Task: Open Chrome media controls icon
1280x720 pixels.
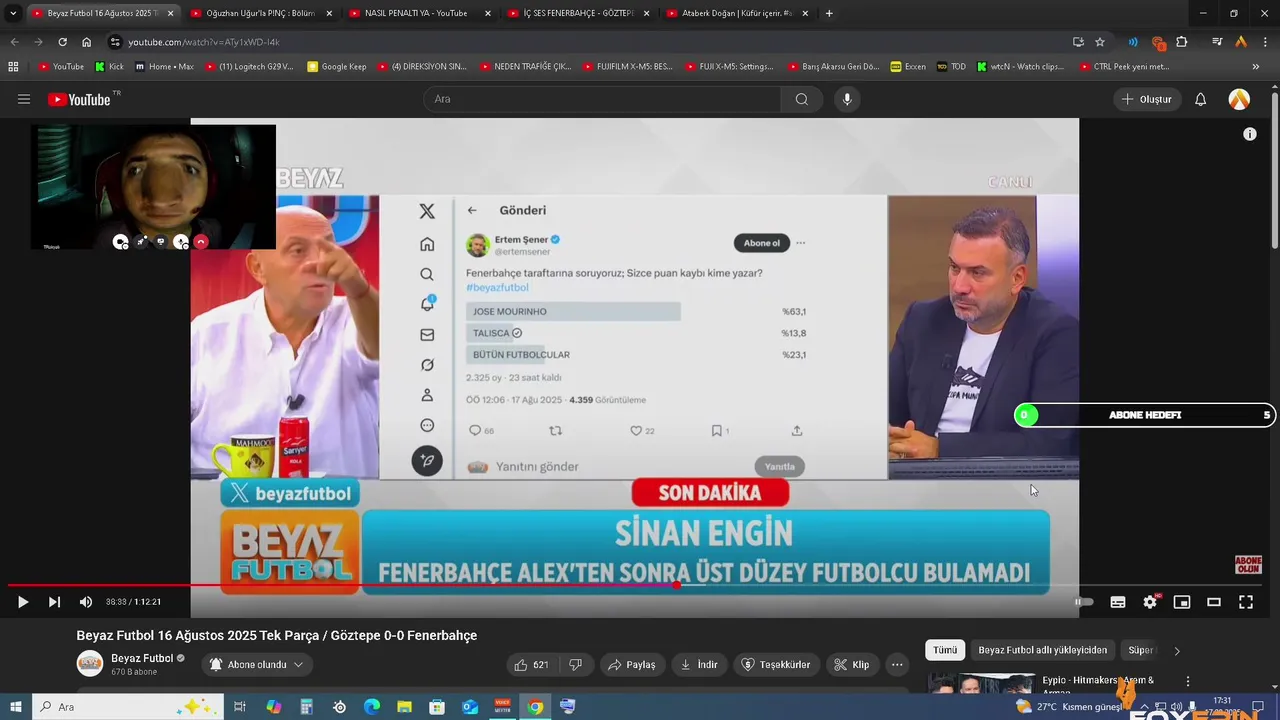Action: (x=1216, y=42)
